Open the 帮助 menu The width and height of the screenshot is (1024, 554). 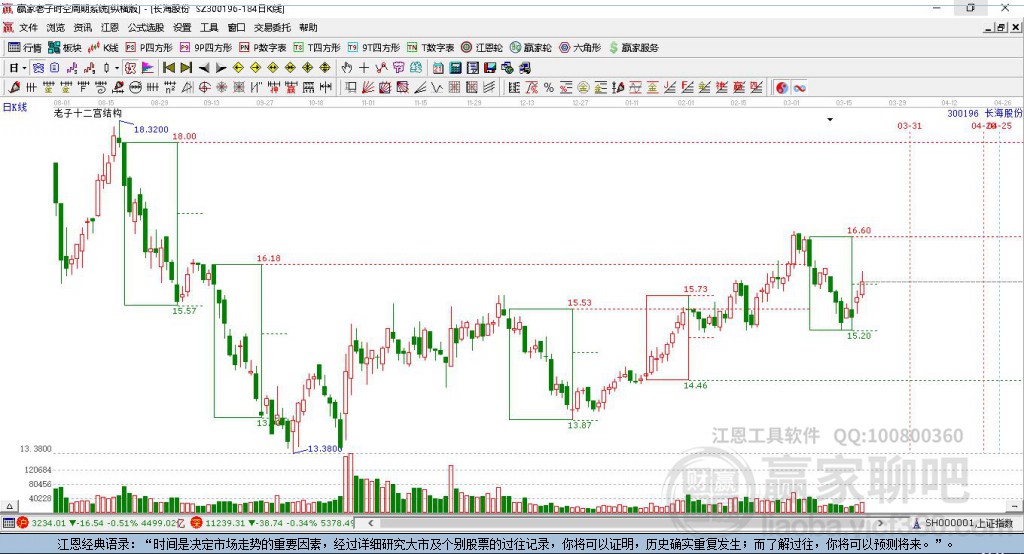[x=308, y=27]
